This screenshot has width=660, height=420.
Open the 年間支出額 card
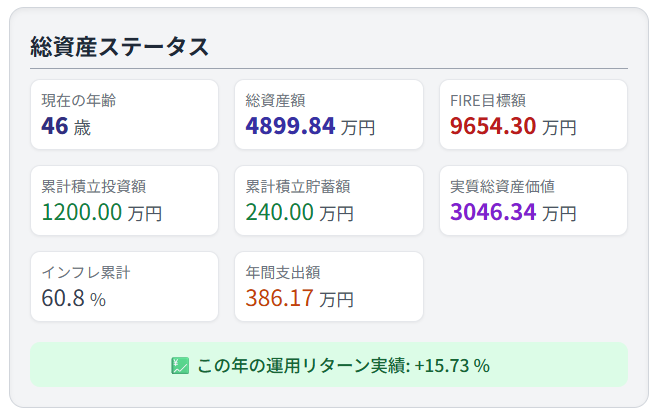click(x=329, y=287)
